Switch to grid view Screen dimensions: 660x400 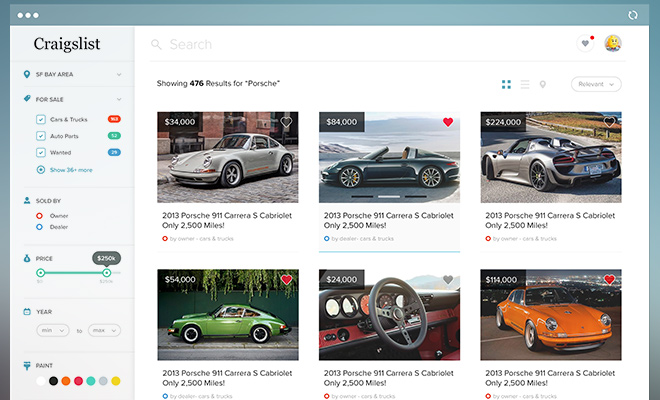[506, 84]
